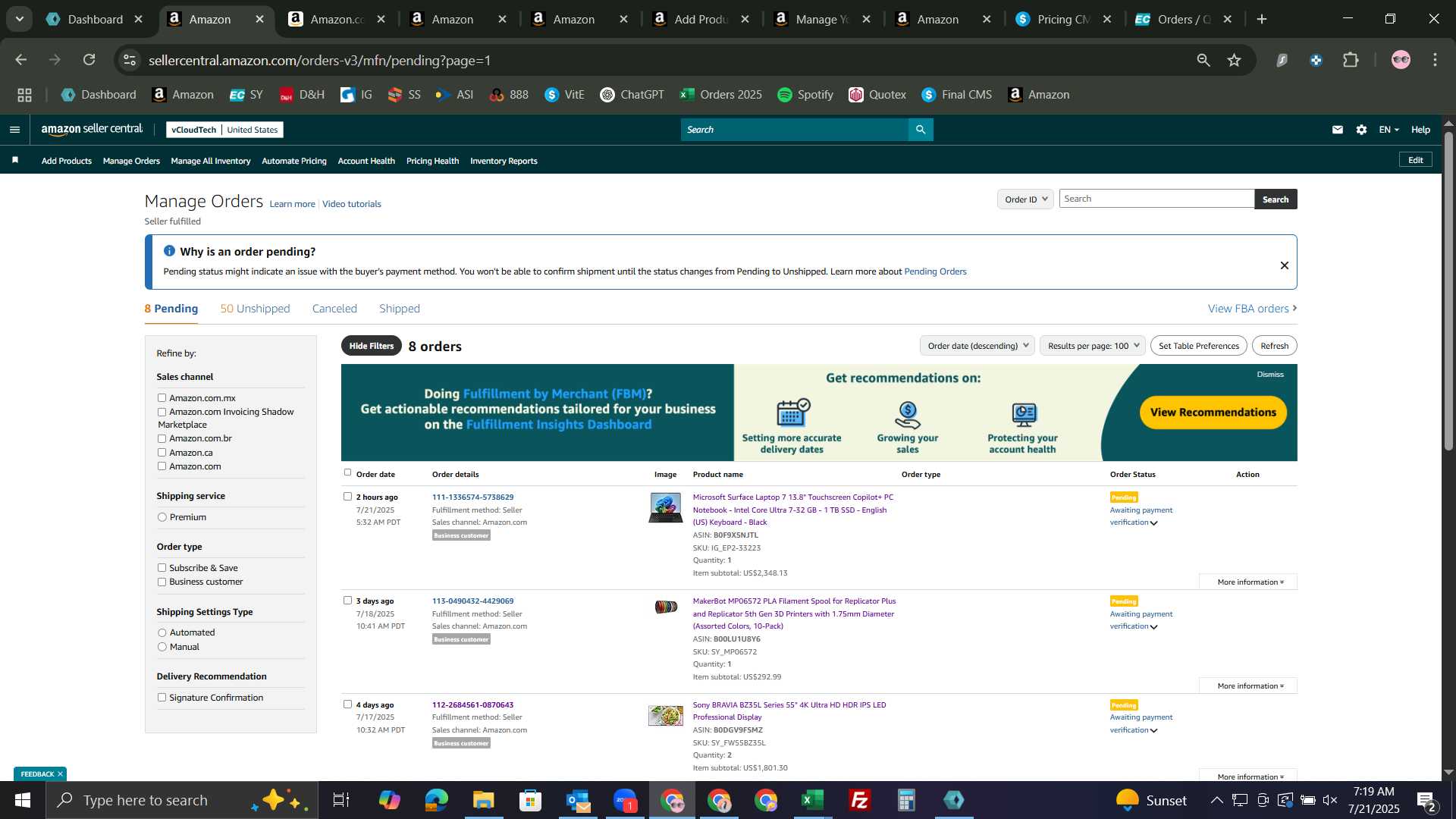
Task: Click the View Recommendations button
Action: tap(1213, 413)
